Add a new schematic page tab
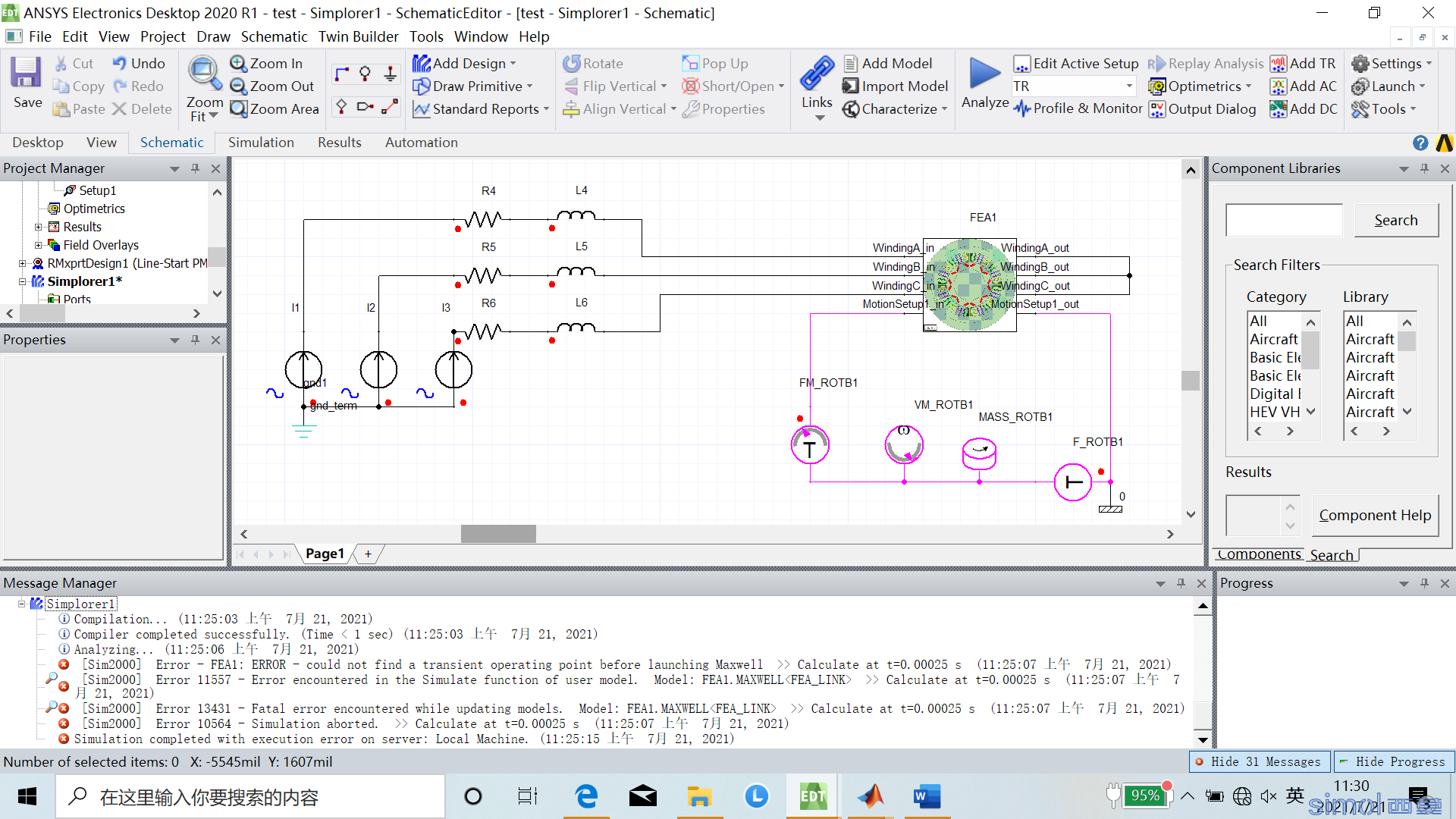 [368, 554]
